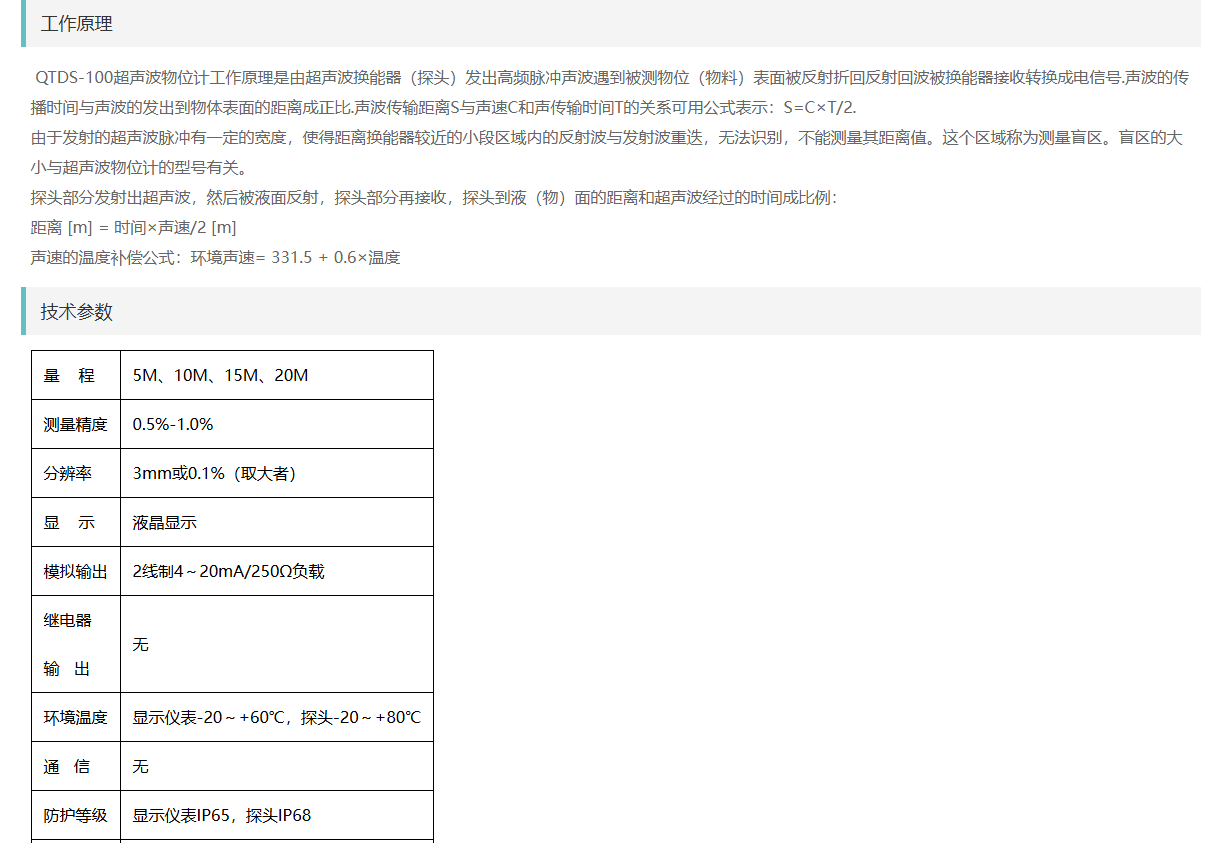Select the 测量精度 label cell

(x=75, y=425)
